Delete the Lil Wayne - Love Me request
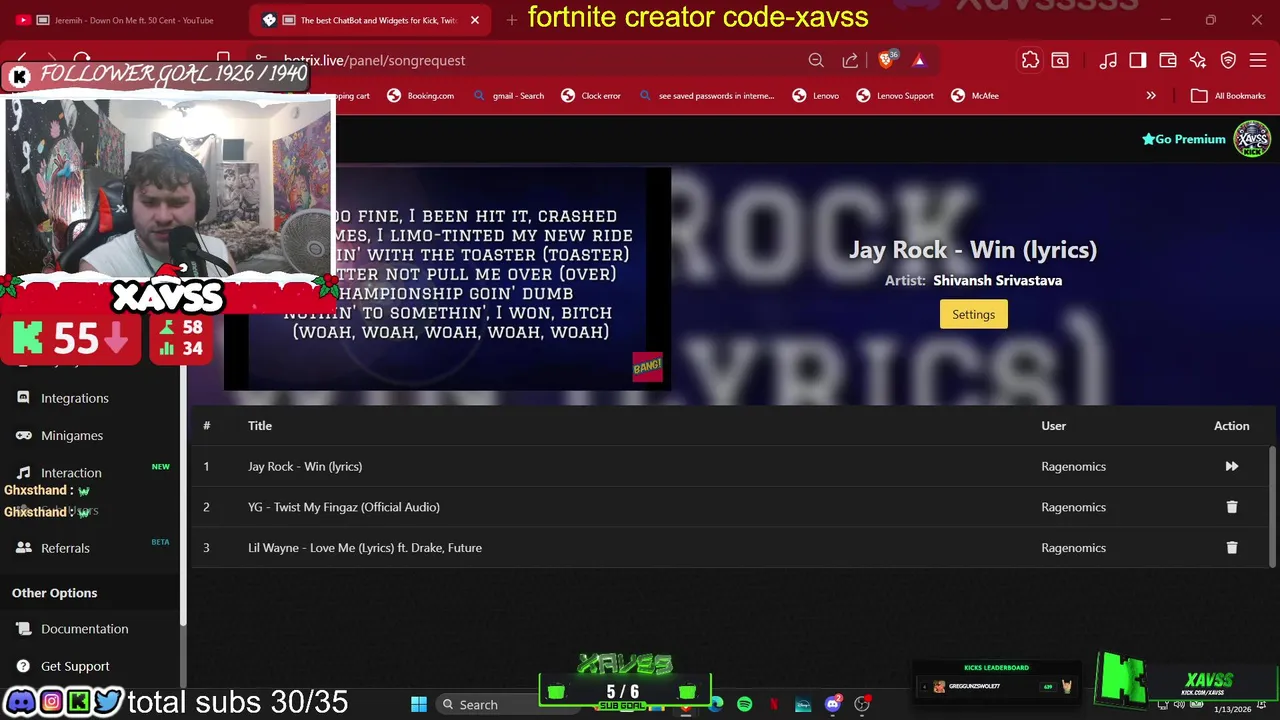This screenshot has width=1280, height=720. pos(1231,548)
